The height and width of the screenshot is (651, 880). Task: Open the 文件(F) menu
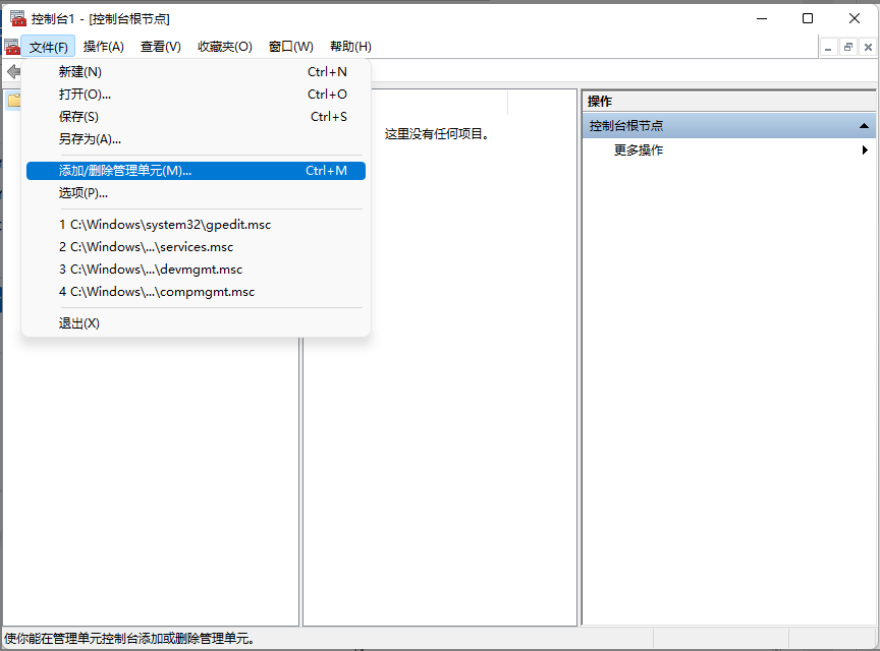click(x=48, y=47)
